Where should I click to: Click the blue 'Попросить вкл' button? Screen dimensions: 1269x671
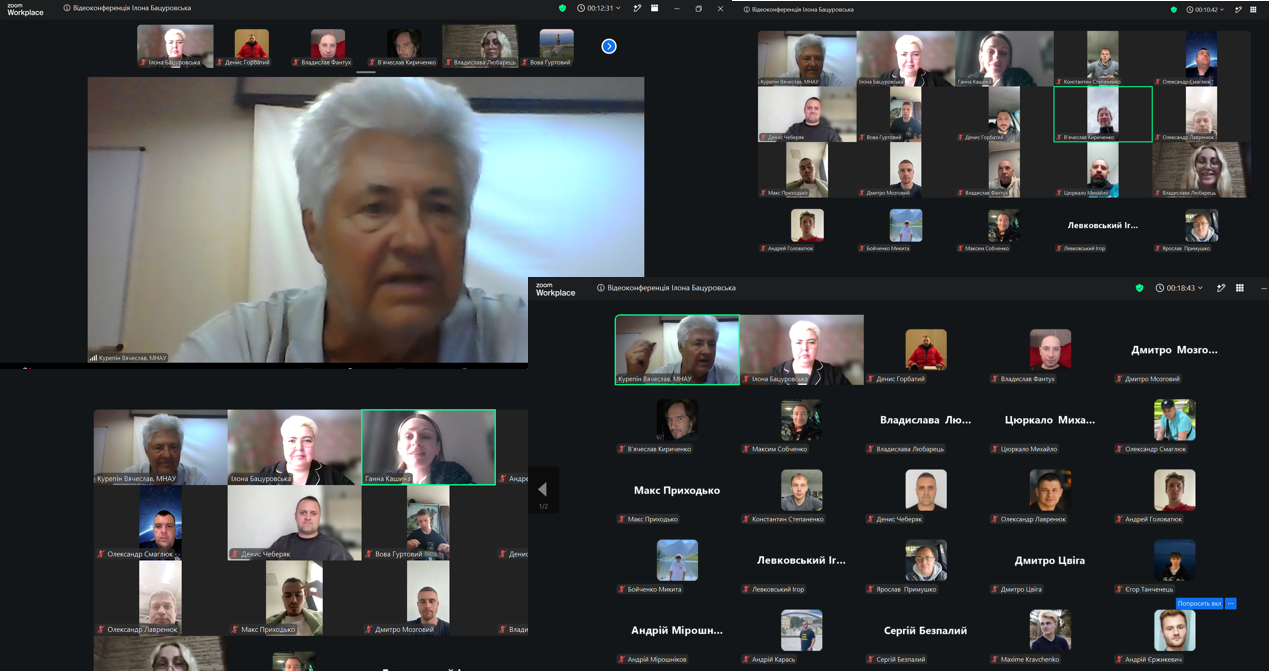tap(1200, 603)
